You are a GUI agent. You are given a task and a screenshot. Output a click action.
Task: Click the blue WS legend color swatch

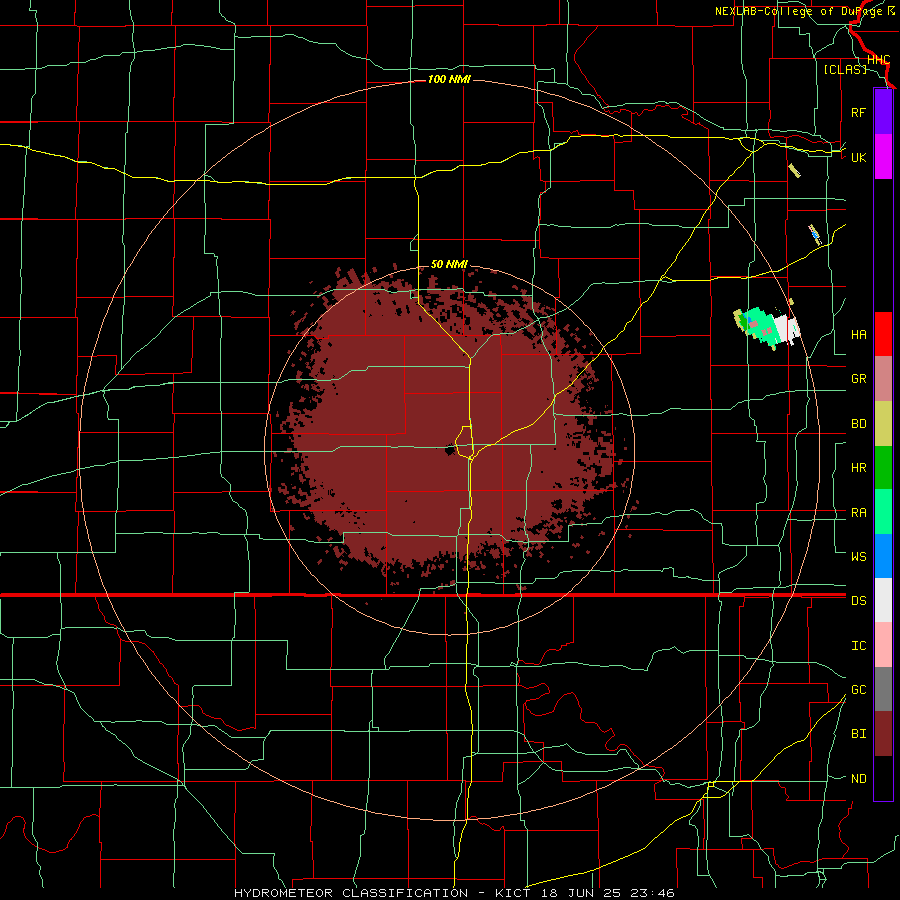(883, 556)
